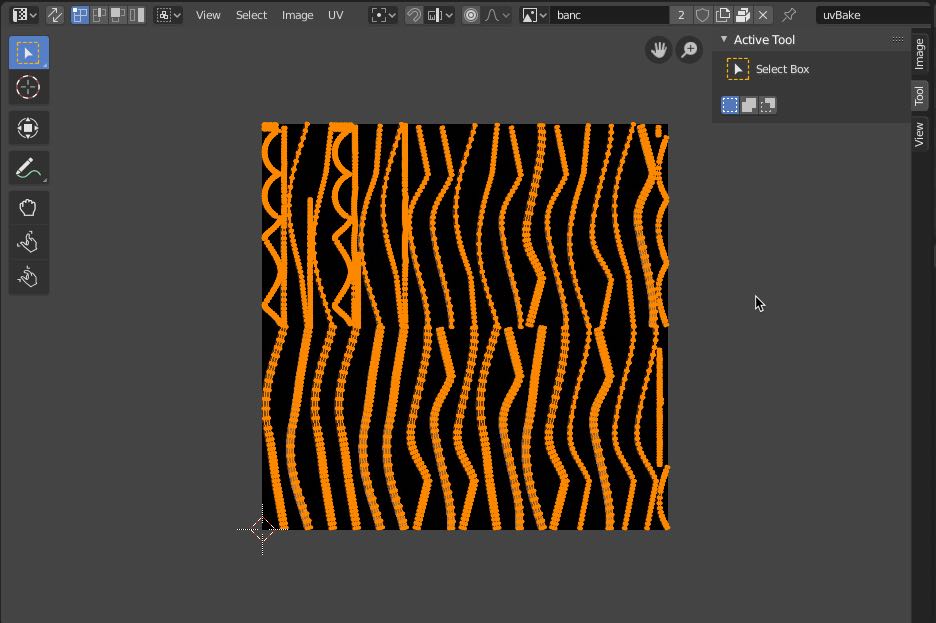Open proportional falloff curve dropdown
Screen dimensions: 936x623
497,15
